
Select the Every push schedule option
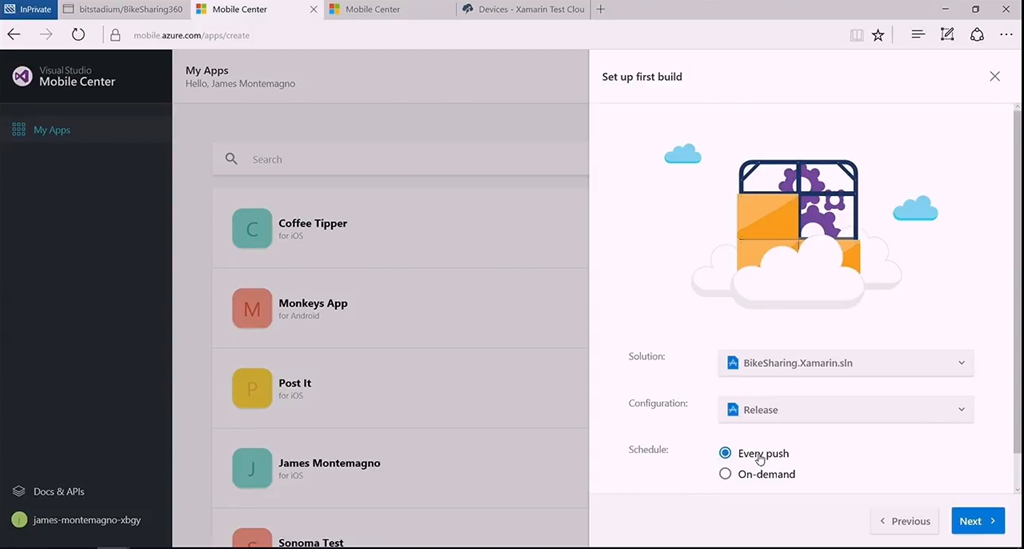[x=726, y=453]
